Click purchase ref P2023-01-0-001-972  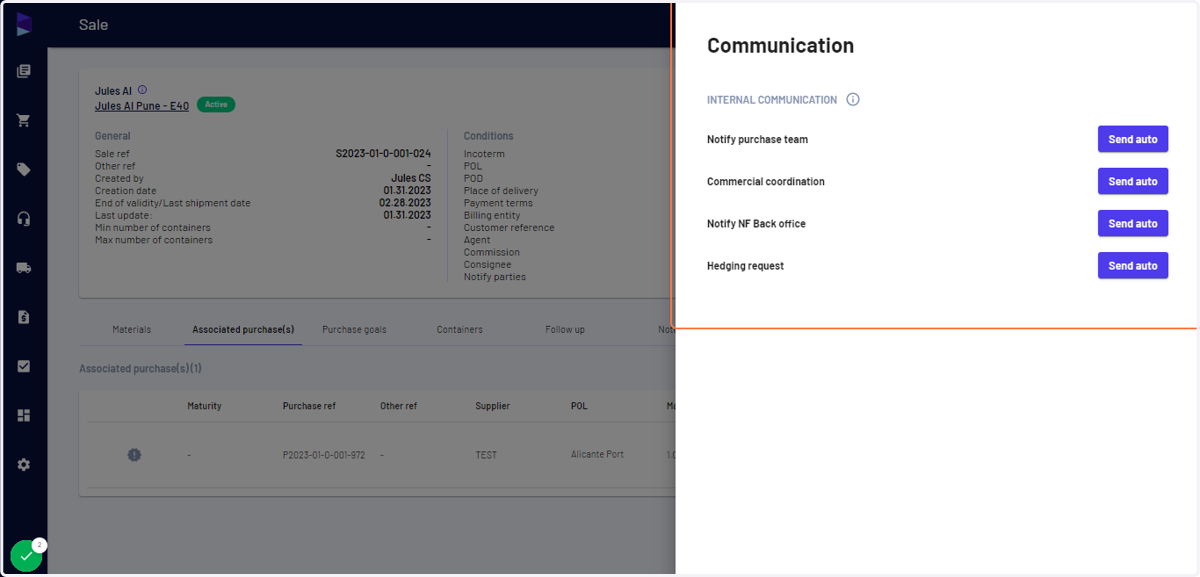point(324,455)
